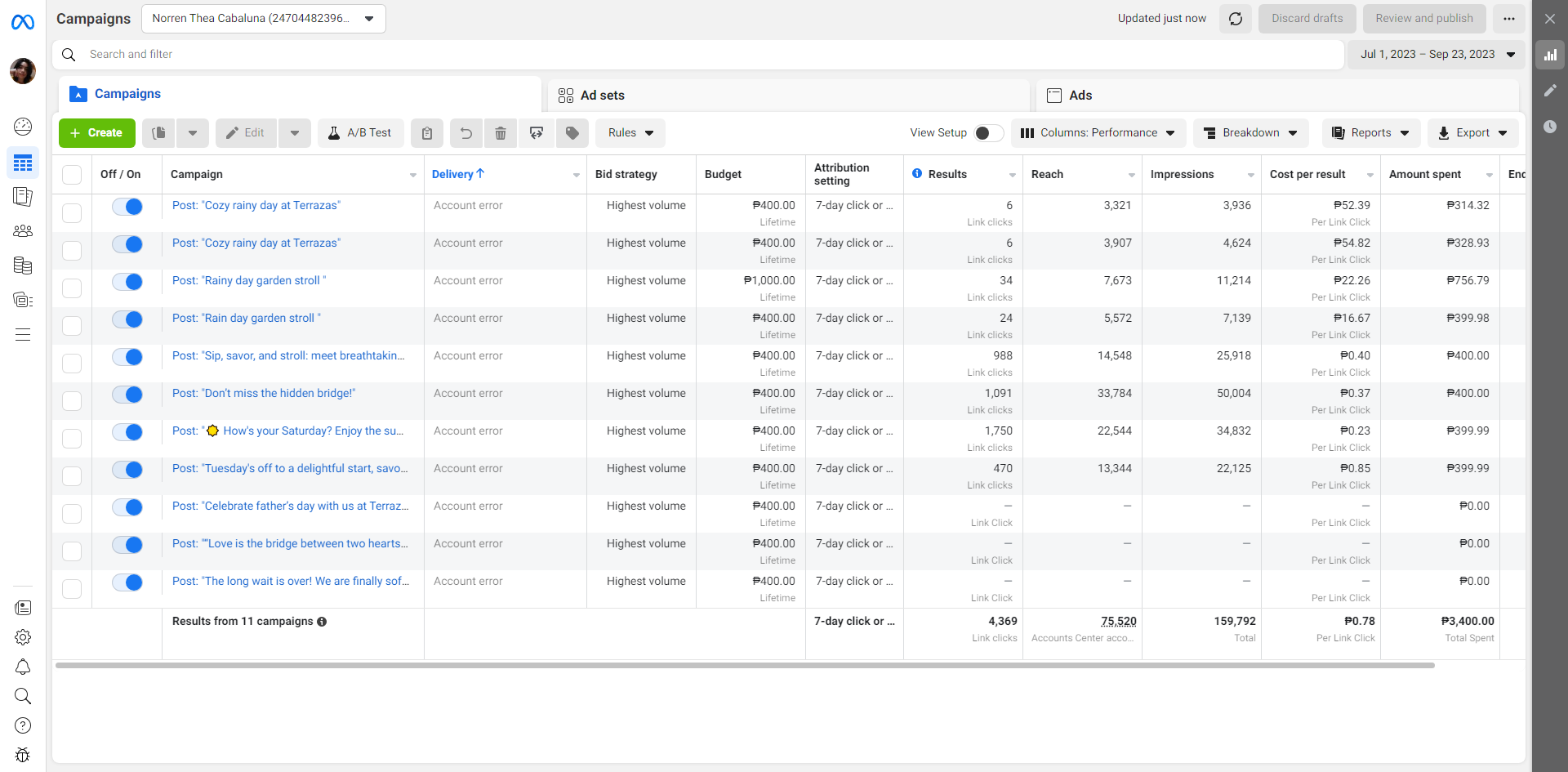Click the Edit button
The height and width of the screenshot is (772, 1568).
pyautogui.click(x=246, y=133)
